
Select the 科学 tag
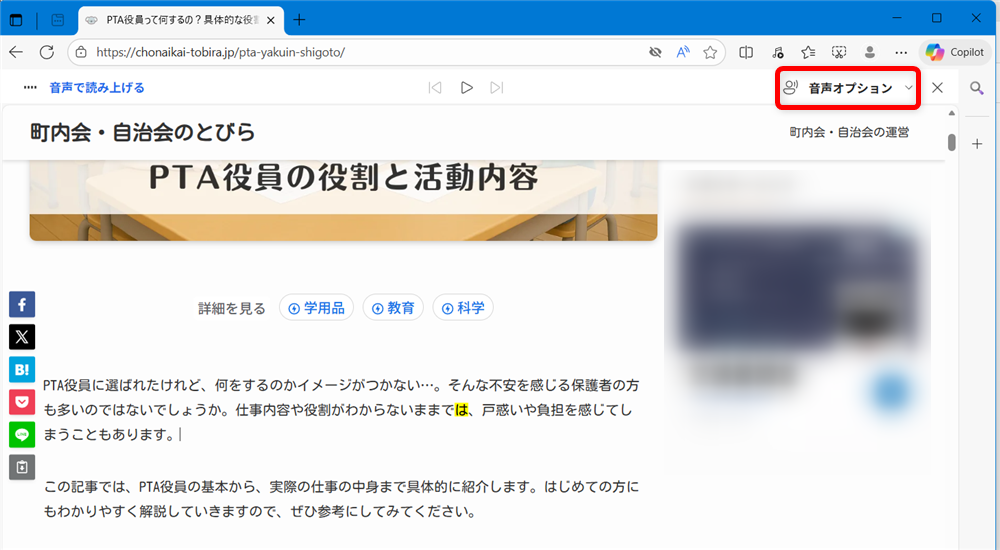pyautogui.click(x=463, y=308)
